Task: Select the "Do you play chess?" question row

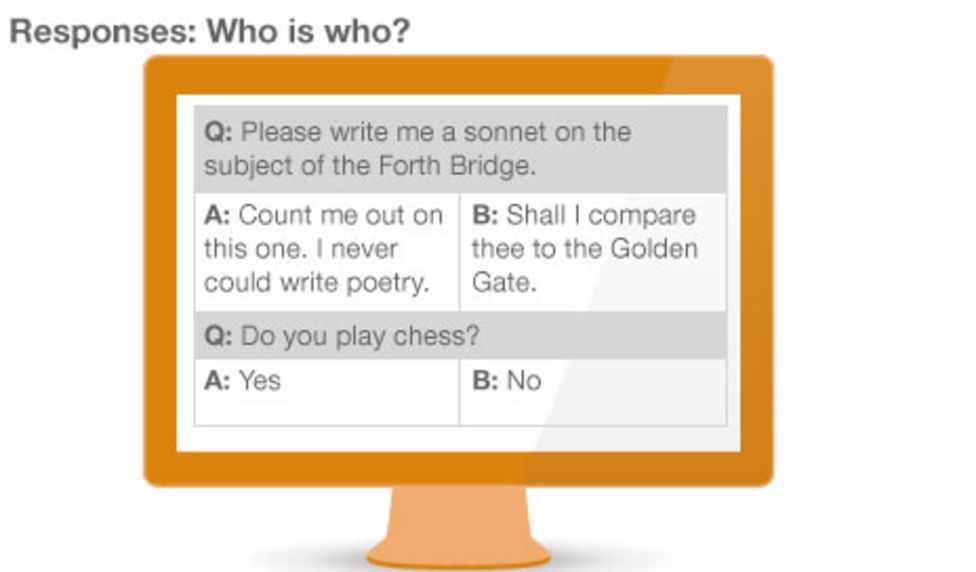Action: click(460, 336)
